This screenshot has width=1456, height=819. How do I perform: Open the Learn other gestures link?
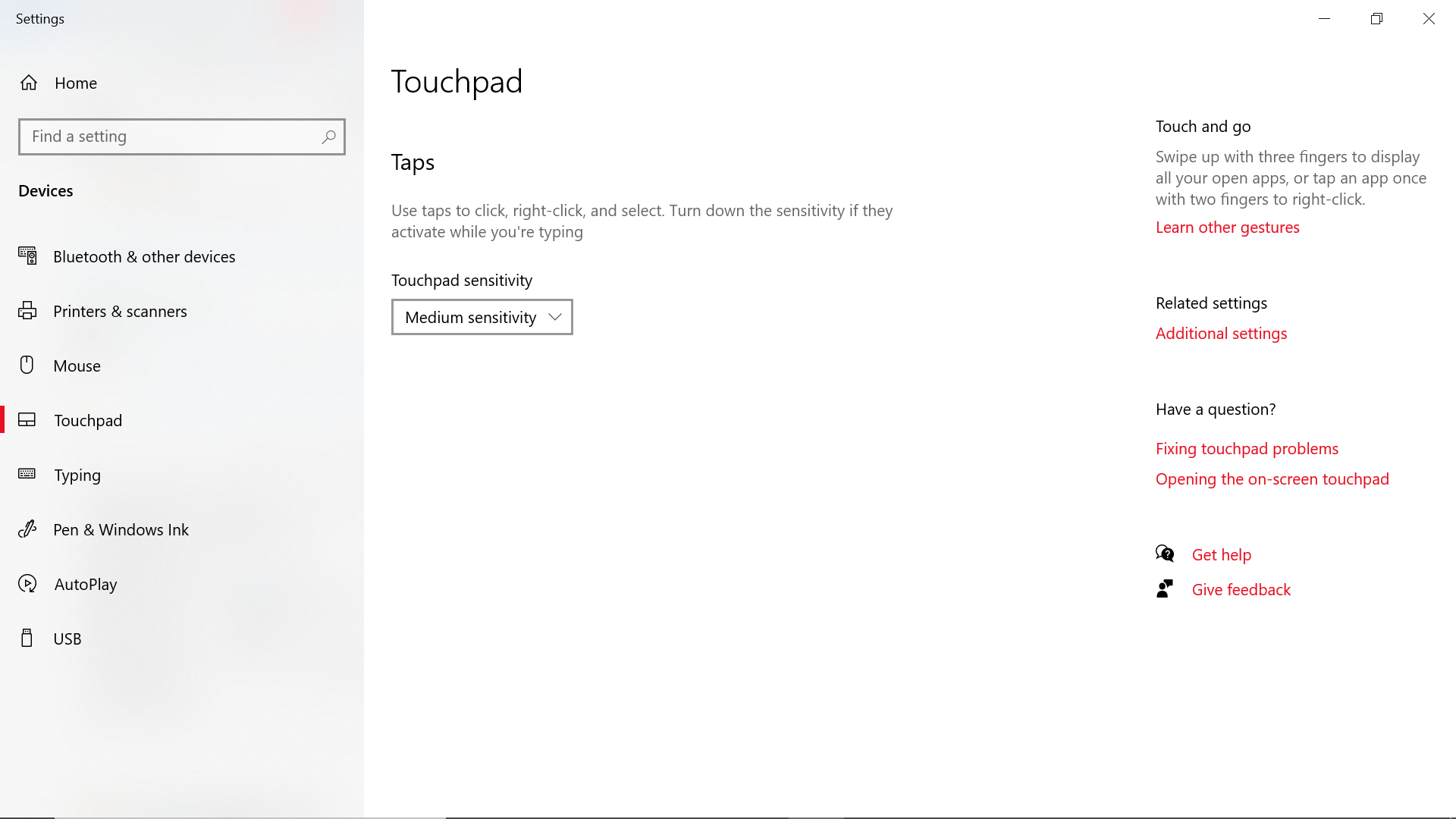pyautogui.click(x=1227, y=227)
